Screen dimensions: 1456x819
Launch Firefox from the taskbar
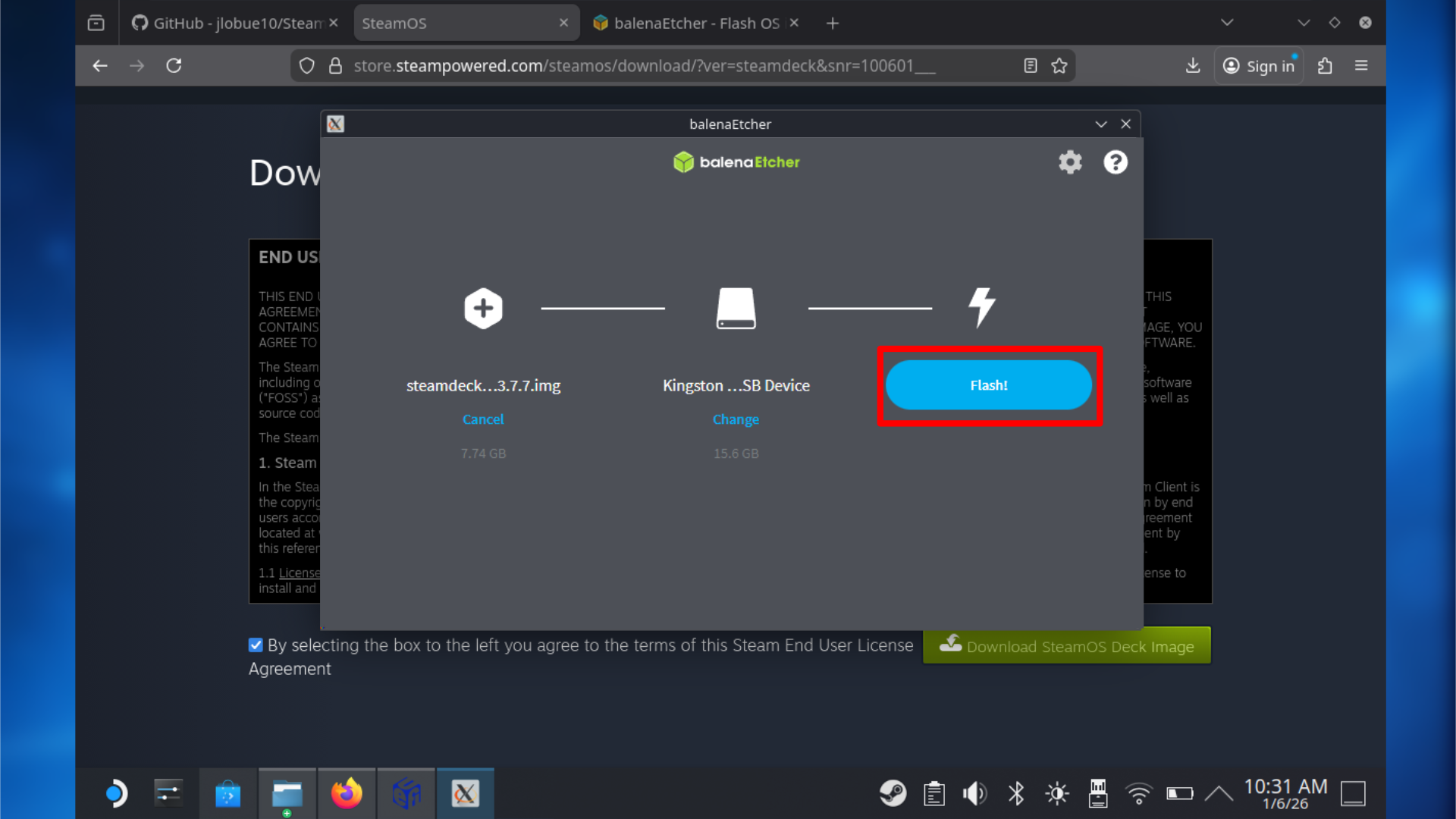[347, 793]
